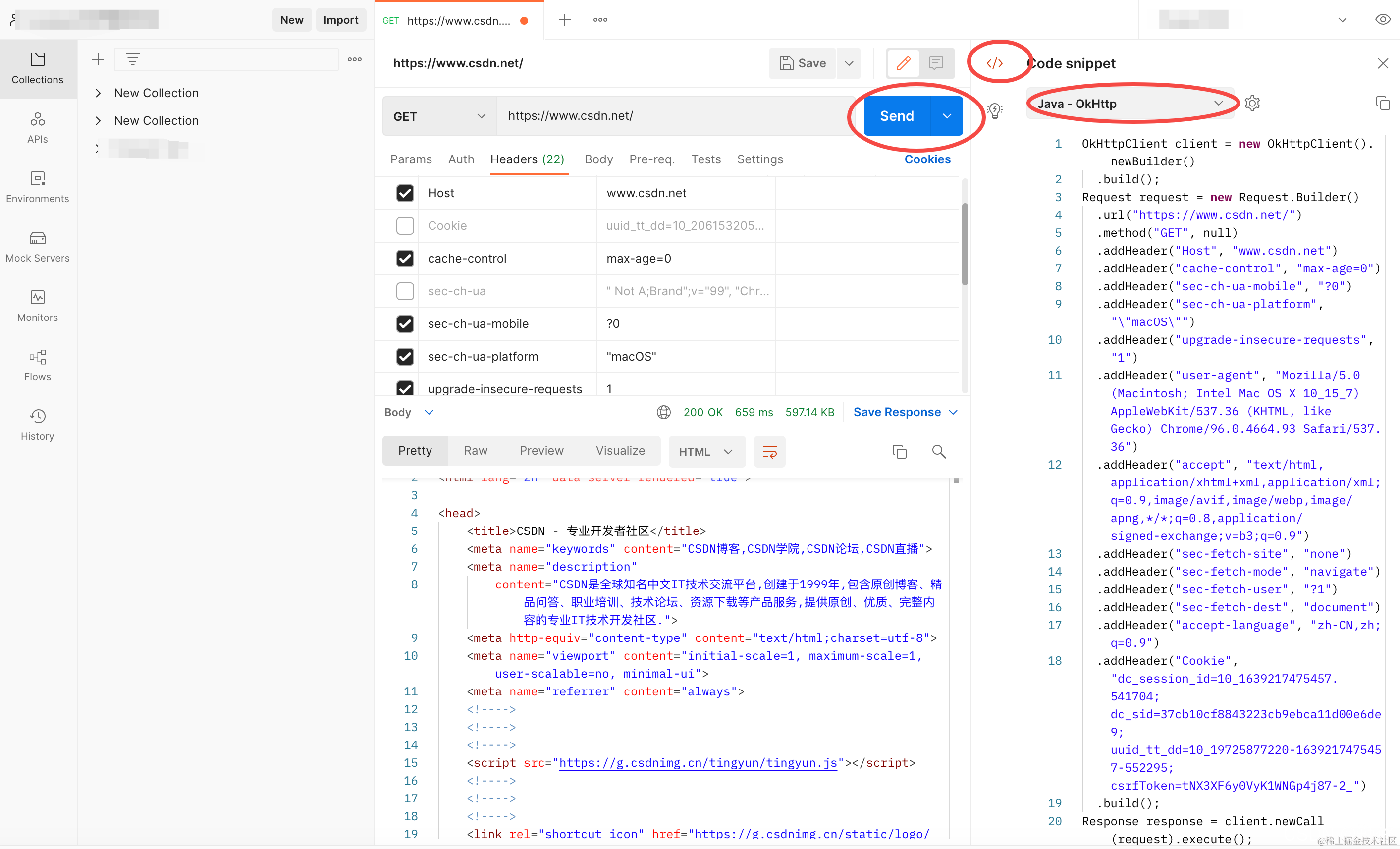The height and width of the screenshot is (849, 1400).
Task: Open code snippet settings gear
Action: coord(1252,104)
